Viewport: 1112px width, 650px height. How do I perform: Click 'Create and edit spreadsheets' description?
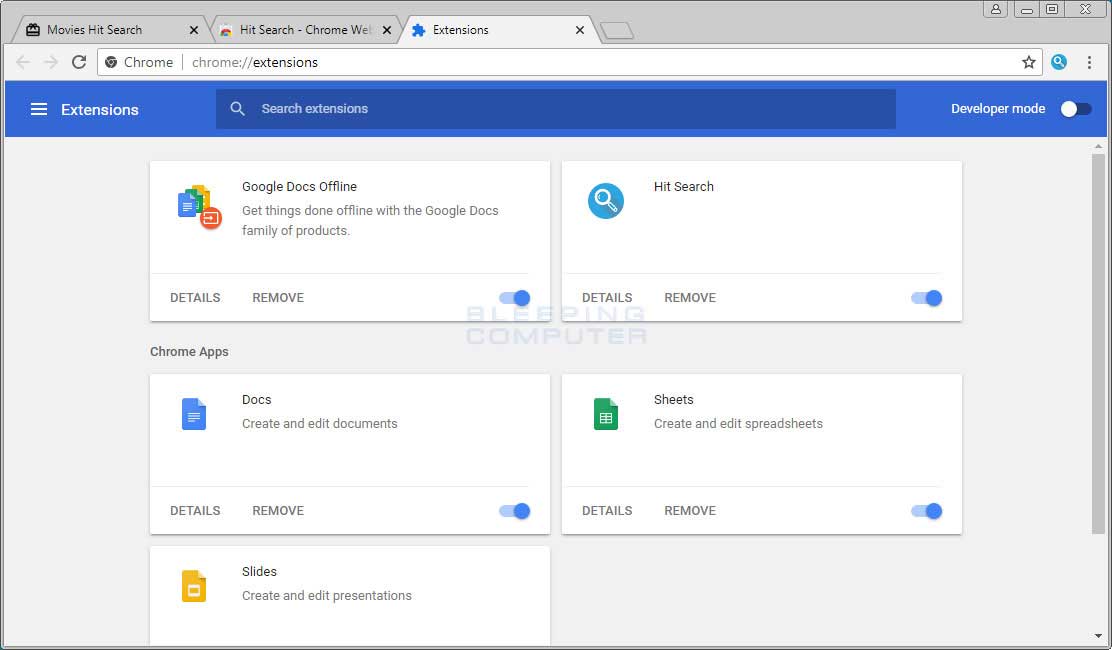738,423
